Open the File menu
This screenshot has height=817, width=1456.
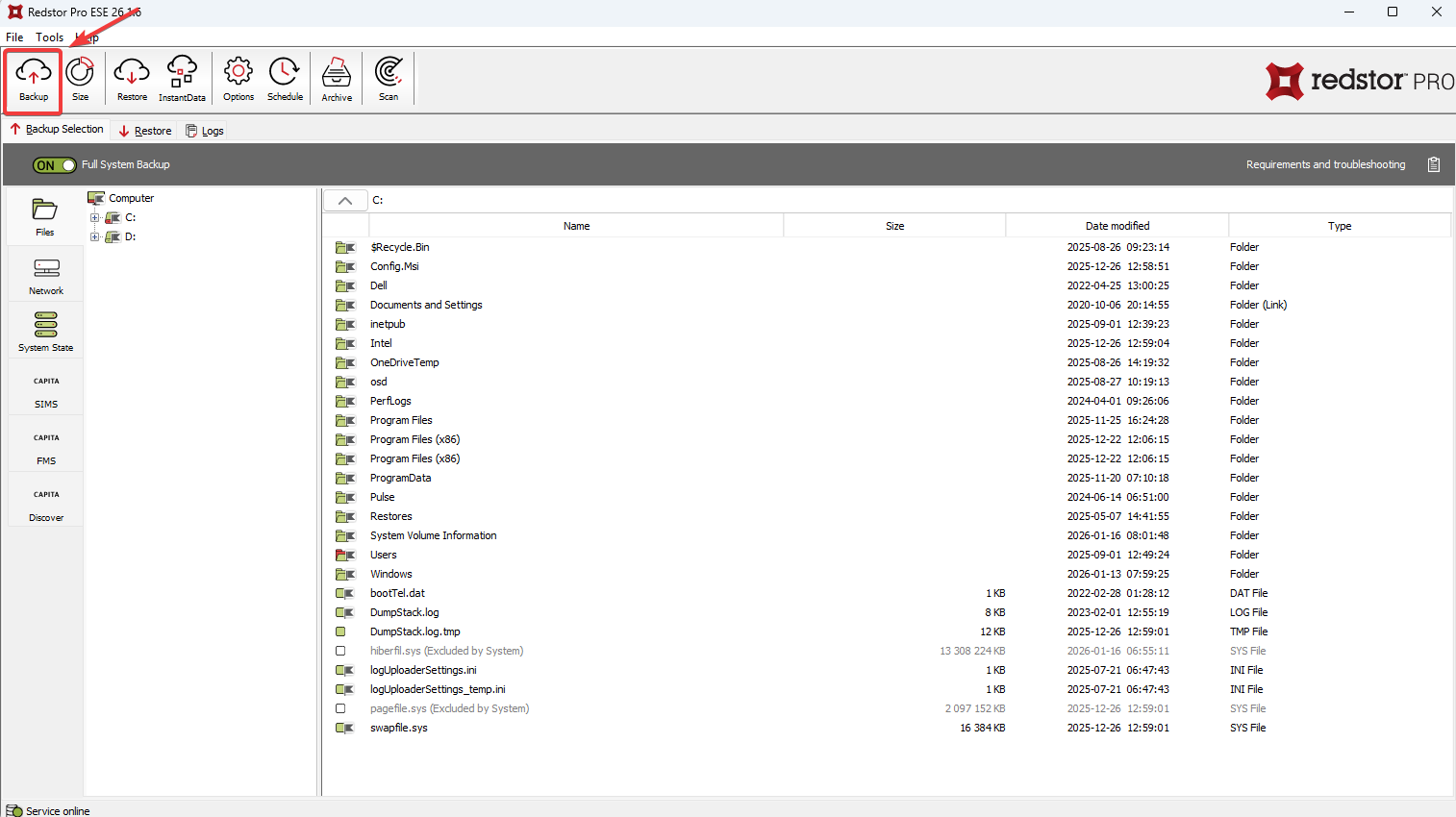(14, 37)
